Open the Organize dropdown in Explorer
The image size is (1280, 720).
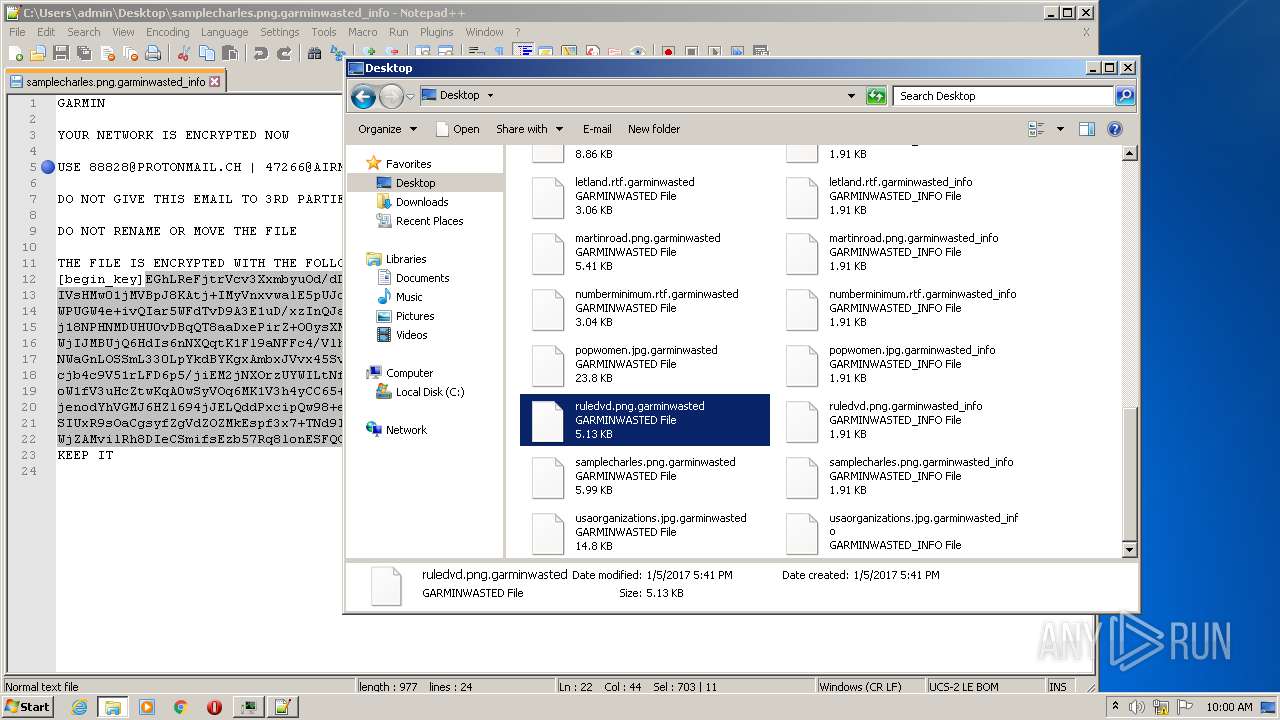pyautogui.click(x=387, y=129)
